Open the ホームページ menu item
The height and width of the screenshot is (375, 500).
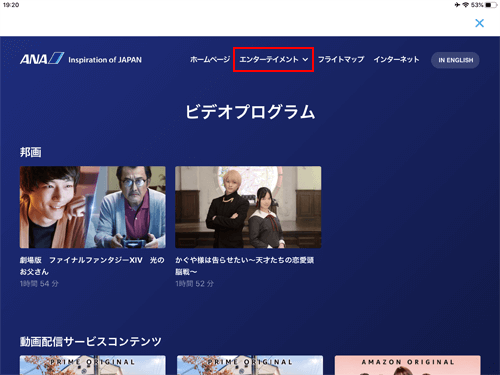coord(210,60)
